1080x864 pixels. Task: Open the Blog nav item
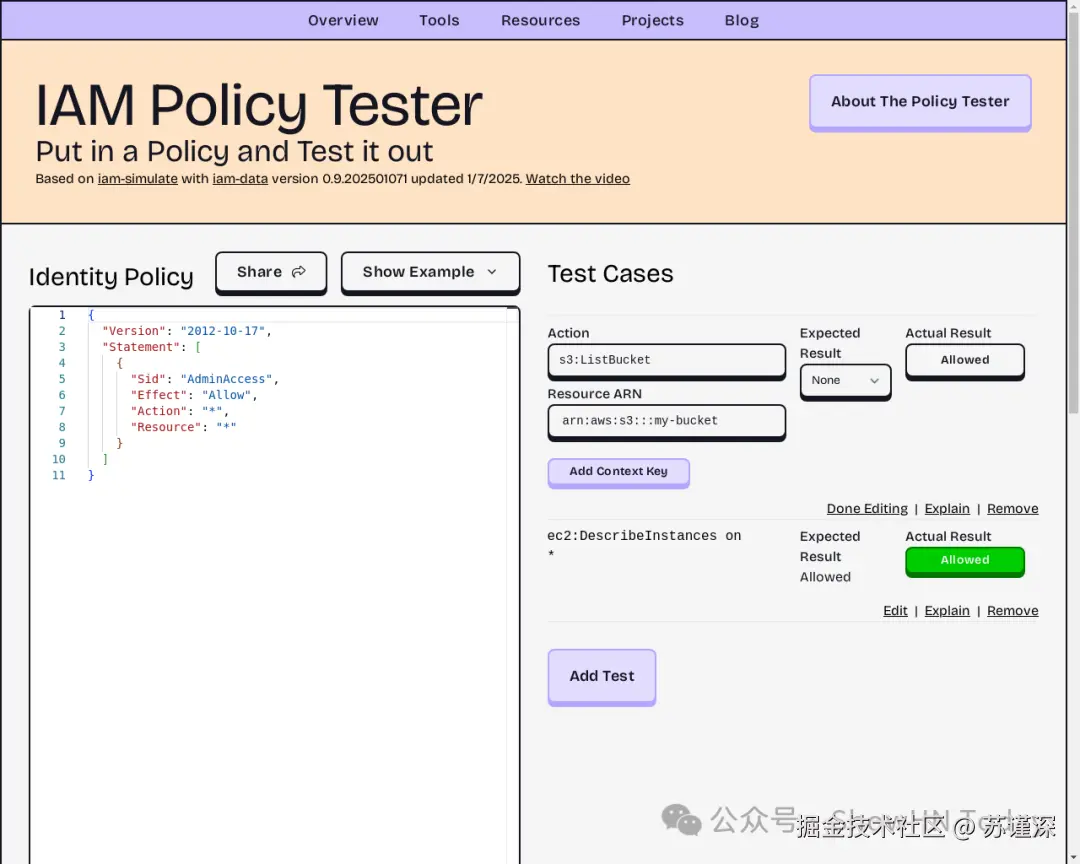tap(741, 21)
